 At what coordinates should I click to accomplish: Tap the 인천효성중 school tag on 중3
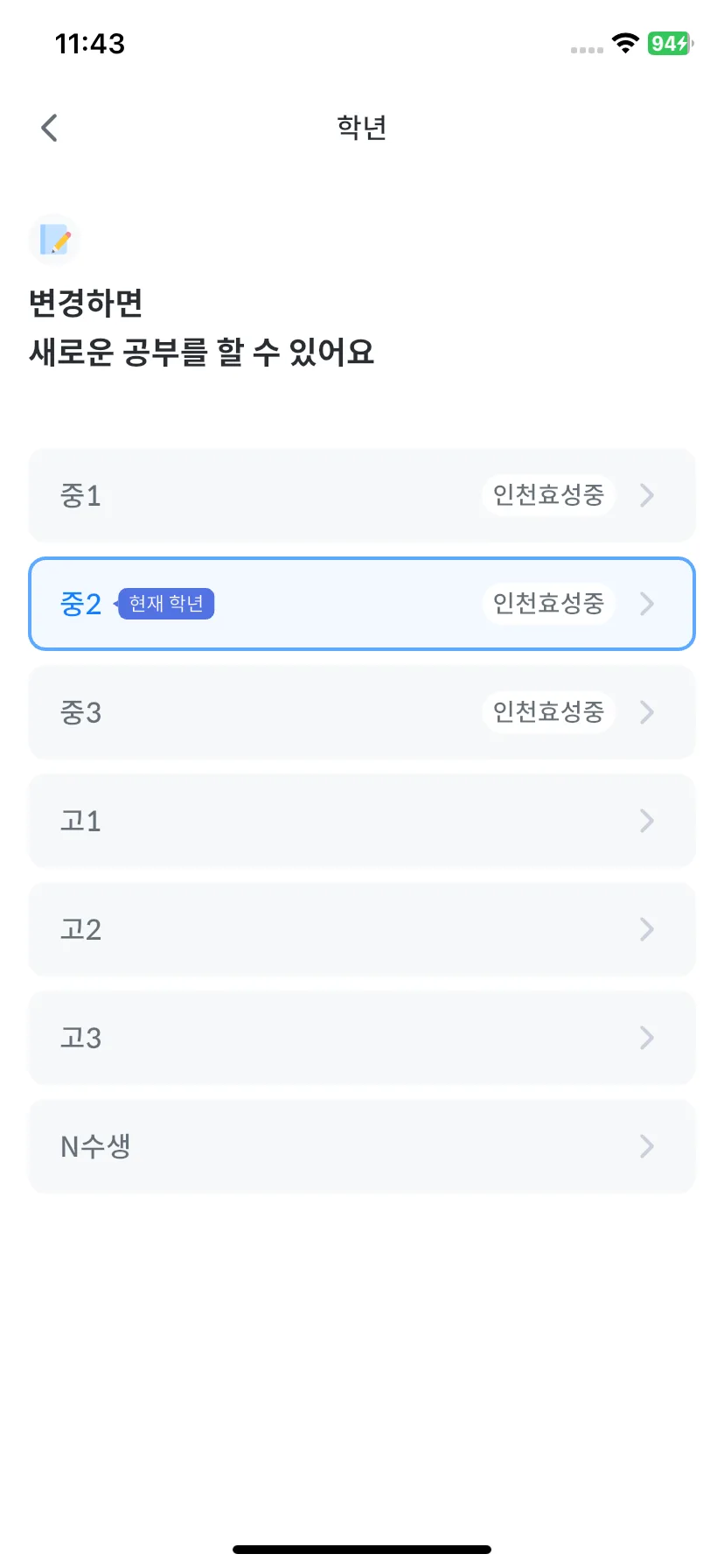tap(548, 712)
